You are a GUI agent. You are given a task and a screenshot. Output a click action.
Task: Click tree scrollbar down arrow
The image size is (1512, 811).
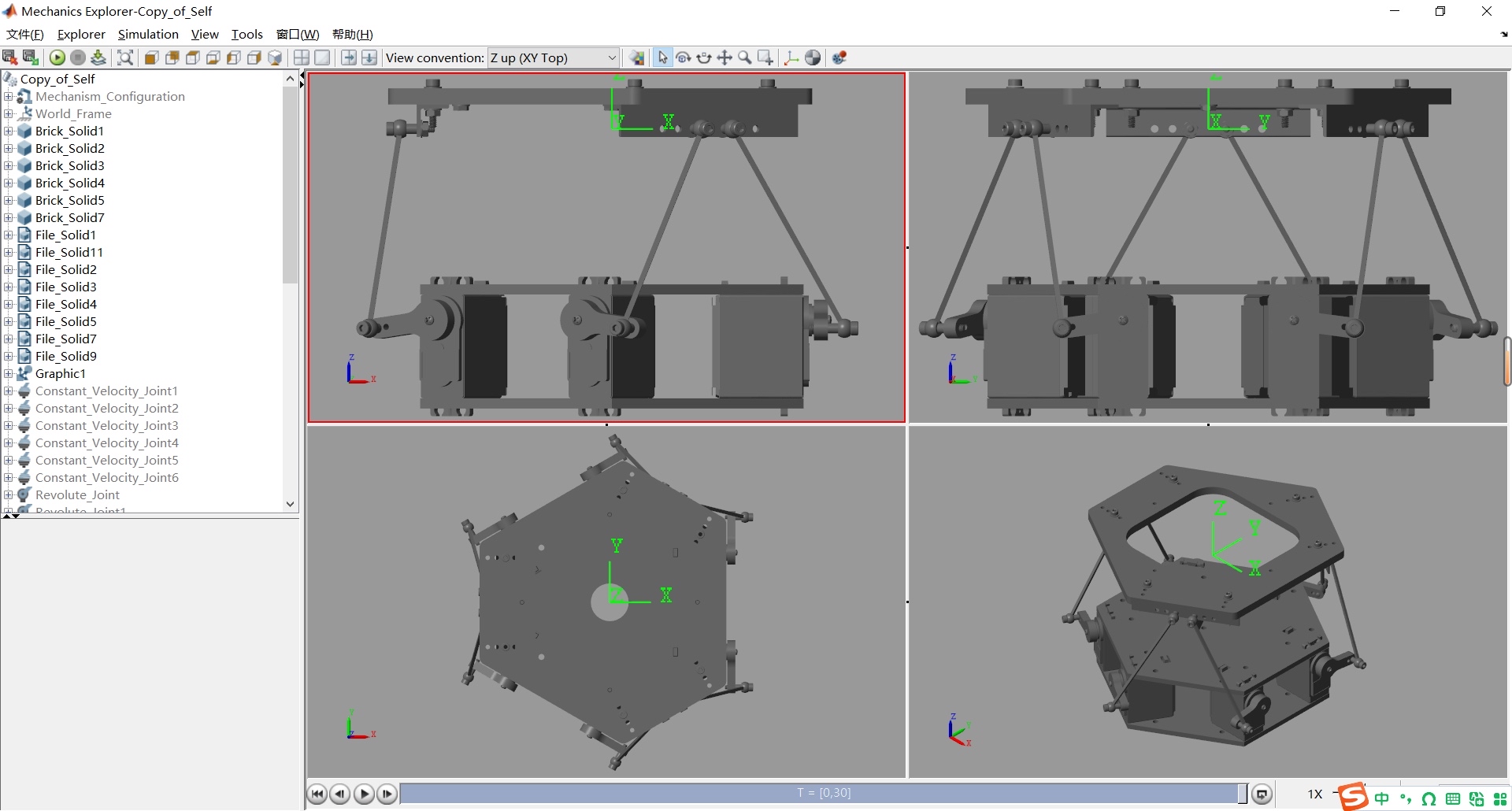tap(291, 504)
